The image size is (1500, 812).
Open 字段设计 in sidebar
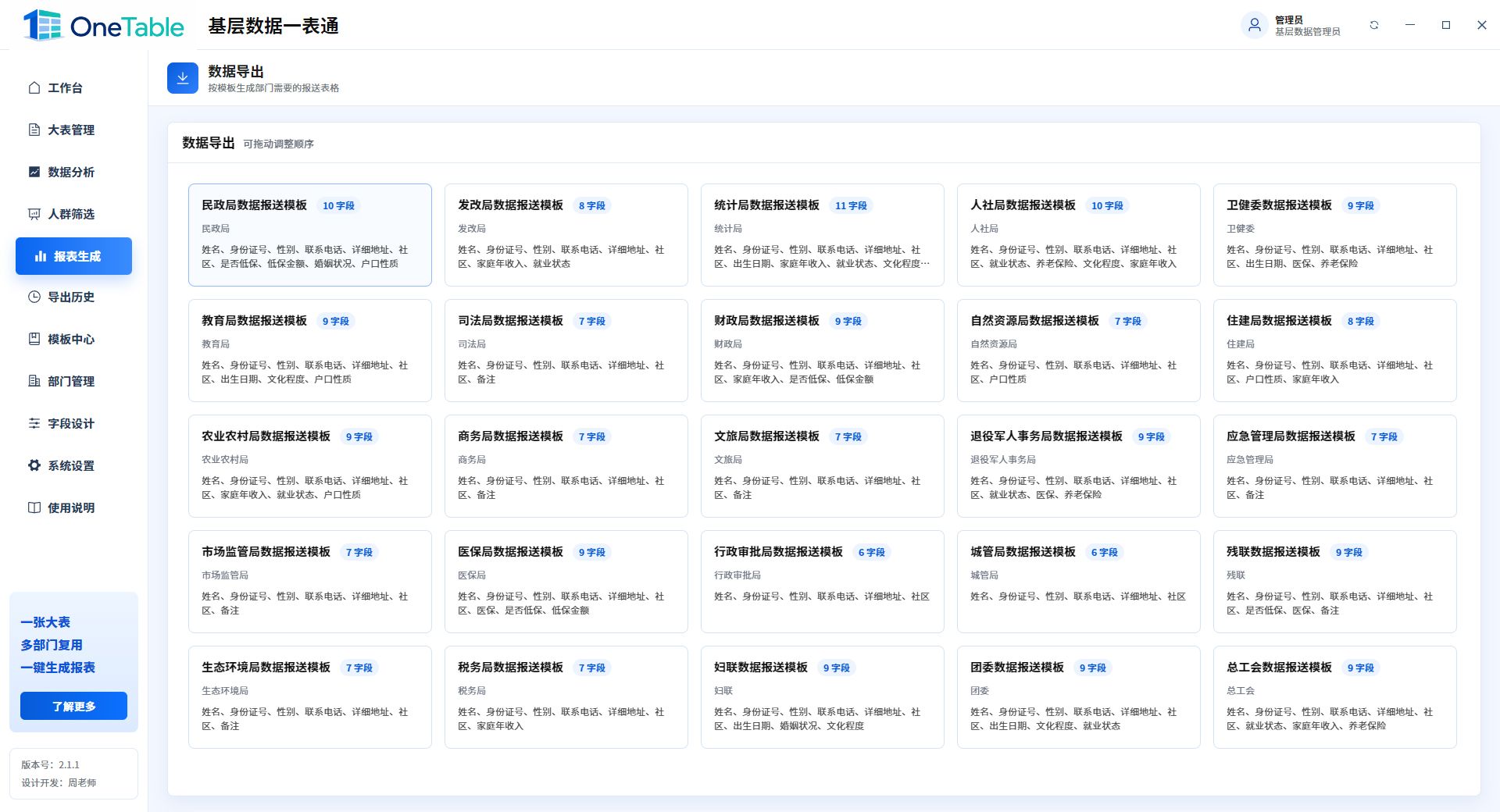point(73,423)
